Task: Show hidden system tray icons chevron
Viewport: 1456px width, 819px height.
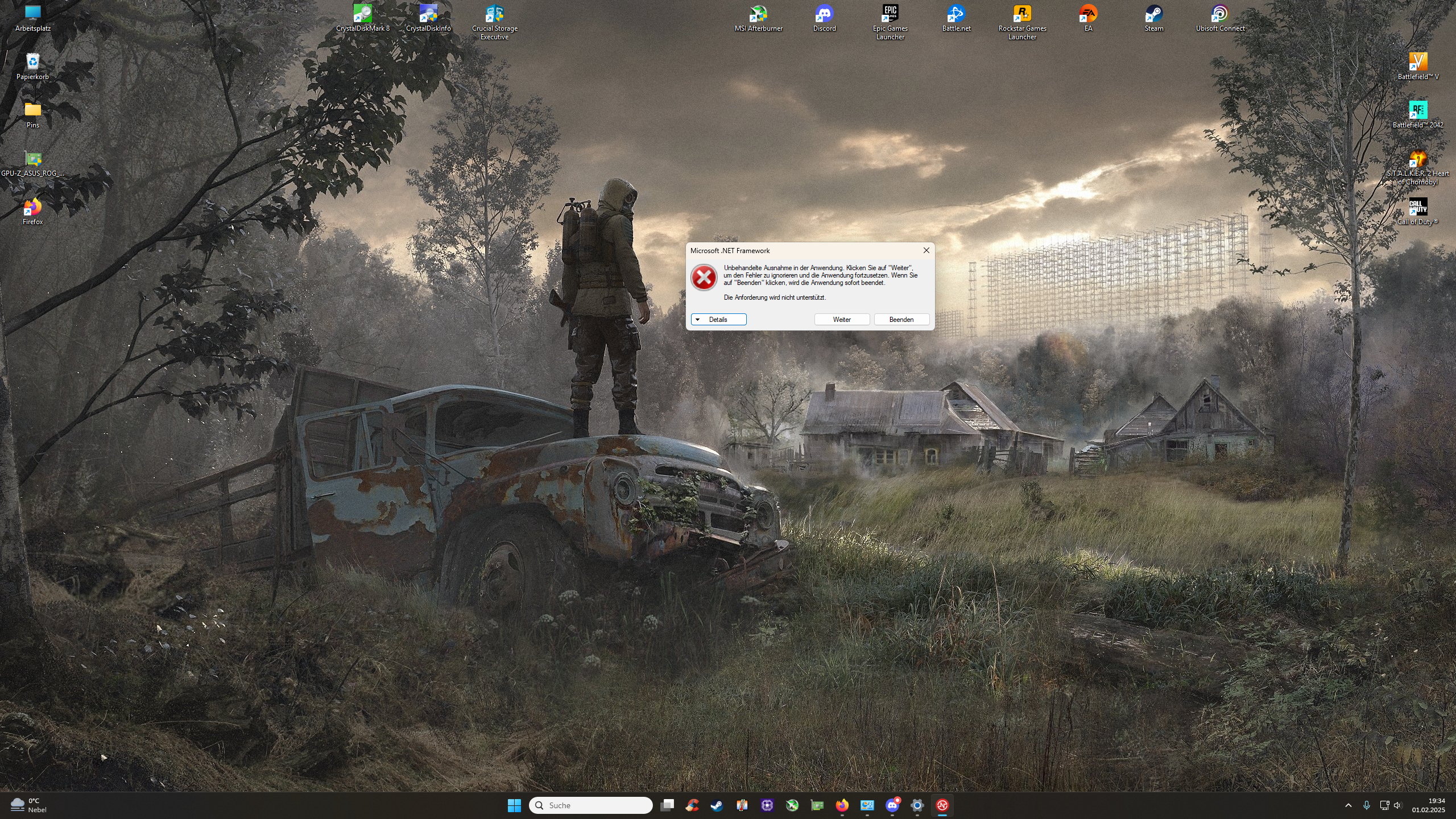Action: pyautogui.click(x=1349, y=805)
